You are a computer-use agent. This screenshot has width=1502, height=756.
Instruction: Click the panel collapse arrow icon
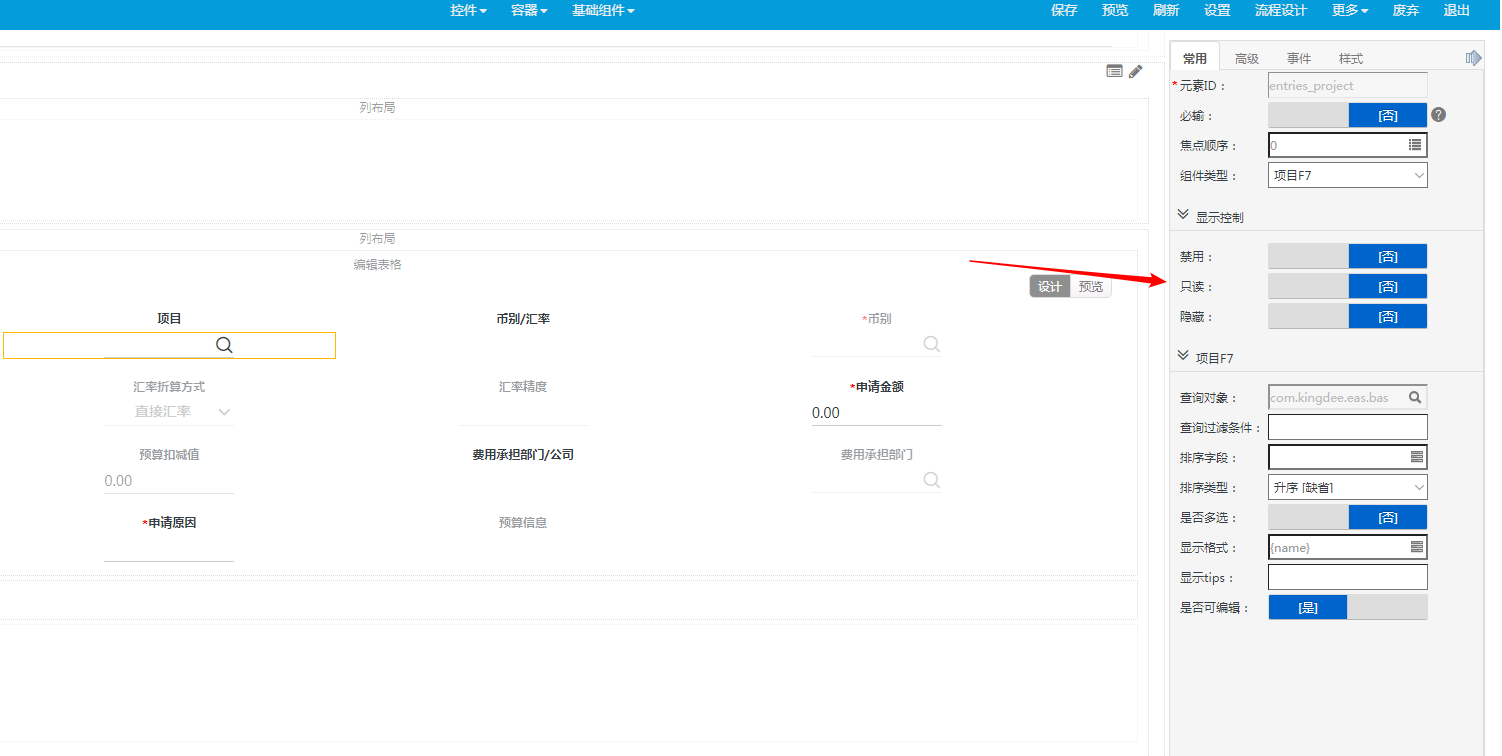tap(1473, 58)
